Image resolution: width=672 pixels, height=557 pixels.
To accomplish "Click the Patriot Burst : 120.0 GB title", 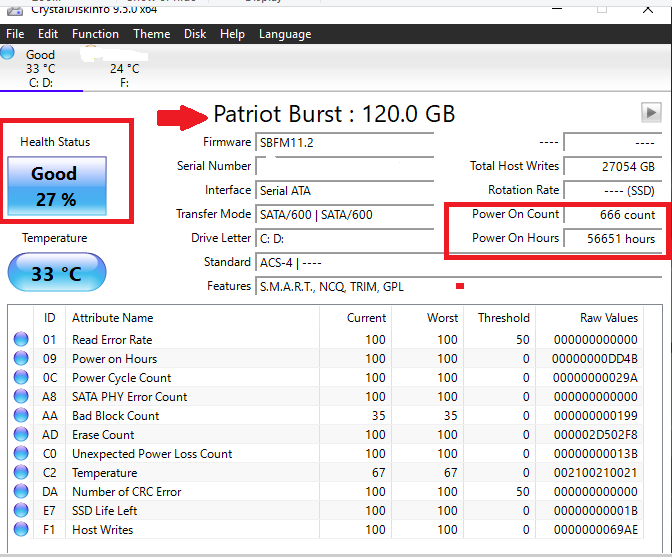I will [x=334, y=114].
